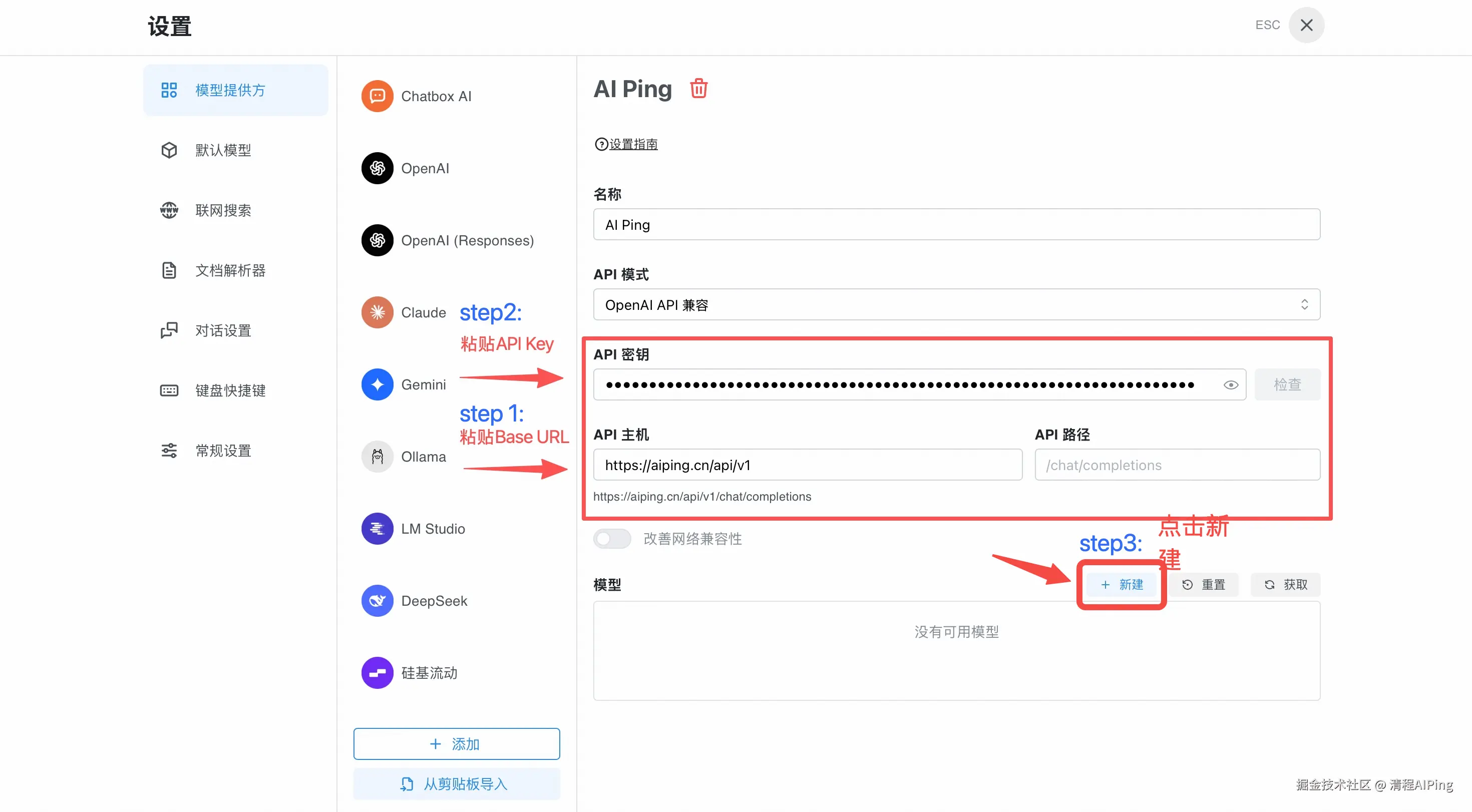
Task: Toggle the 改善网络兼容性 switch
Action: click(x=612, y=539)
